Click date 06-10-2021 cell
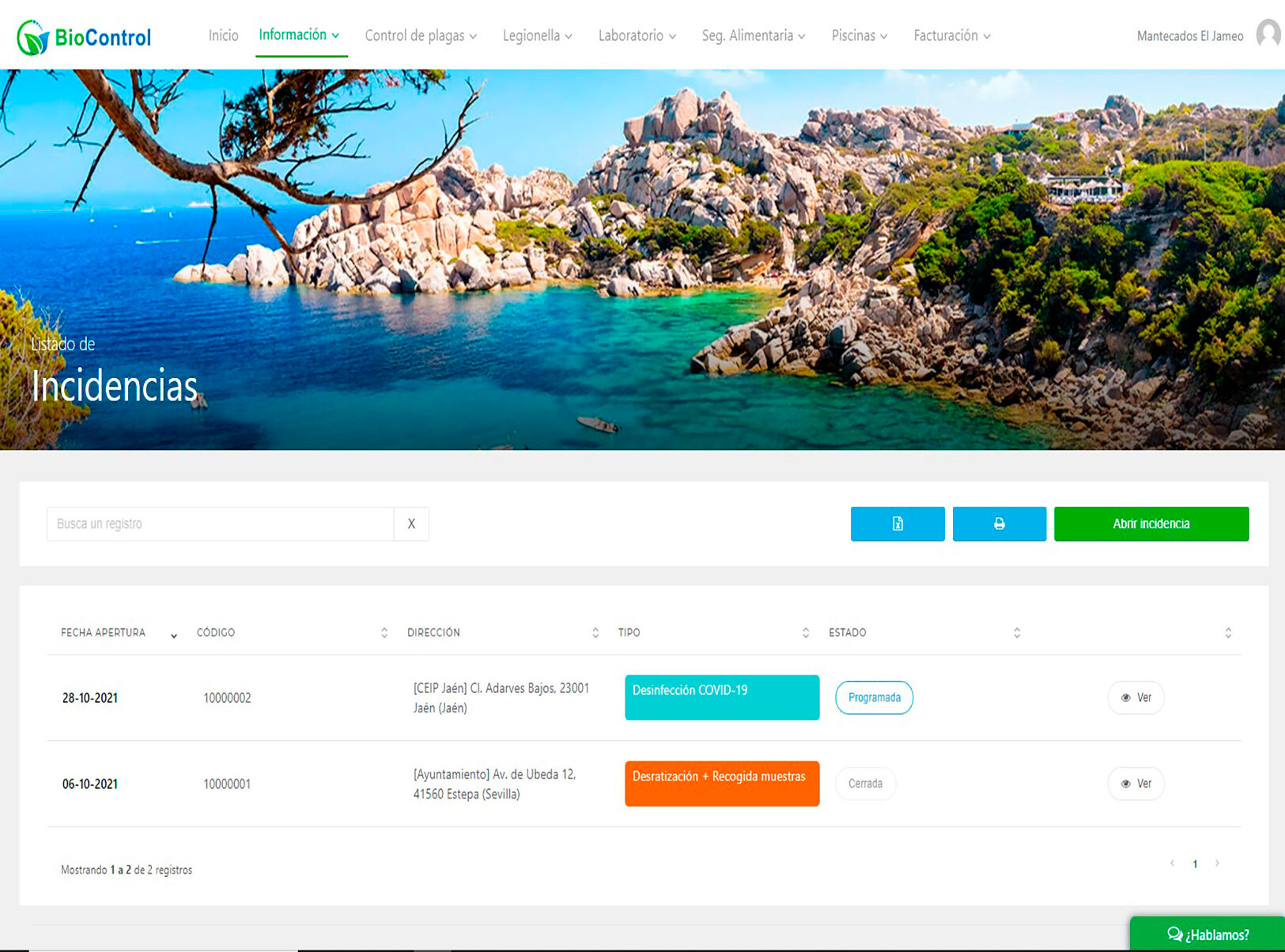1285x952 pixels. (x=90, y=784)
